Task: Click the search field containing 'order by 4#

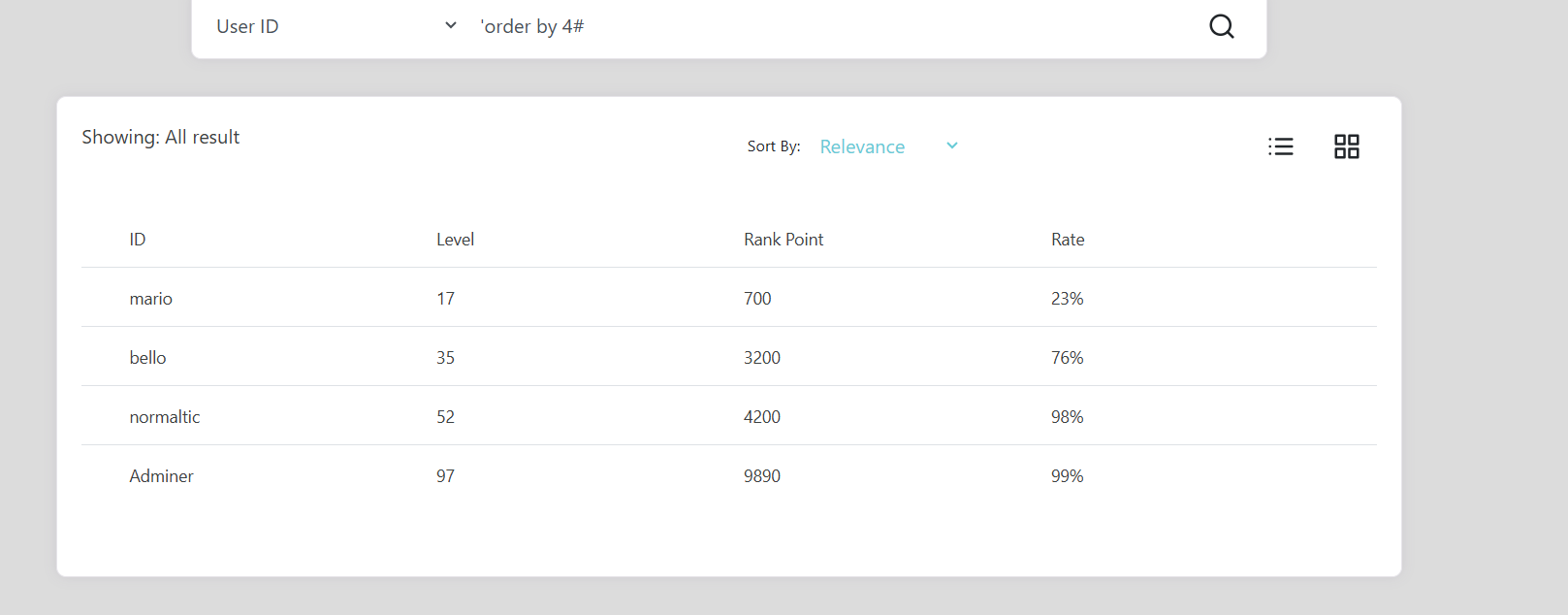Action: [x=834, y=26]
